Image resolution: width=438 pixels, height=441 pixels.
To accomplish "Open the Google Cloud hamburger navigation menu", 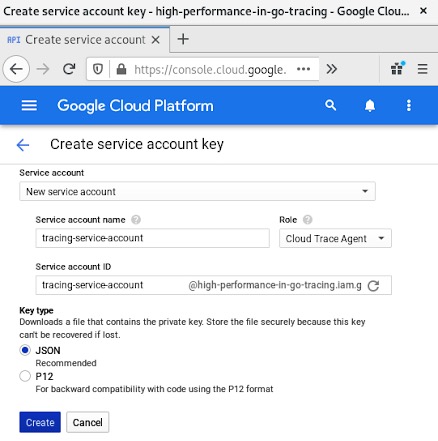I will pos(29,106).
